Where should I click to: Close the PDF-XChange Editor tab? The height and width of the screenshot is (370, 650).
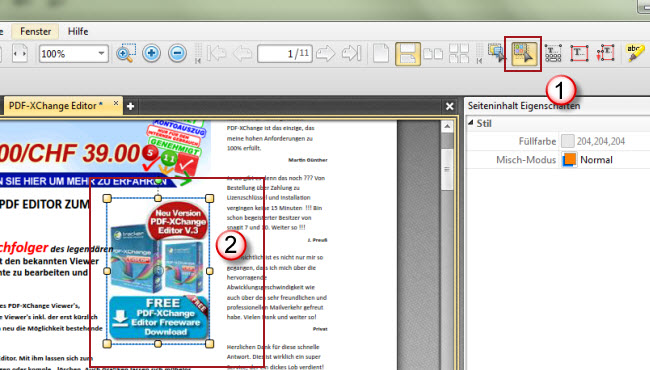[116, 103]
